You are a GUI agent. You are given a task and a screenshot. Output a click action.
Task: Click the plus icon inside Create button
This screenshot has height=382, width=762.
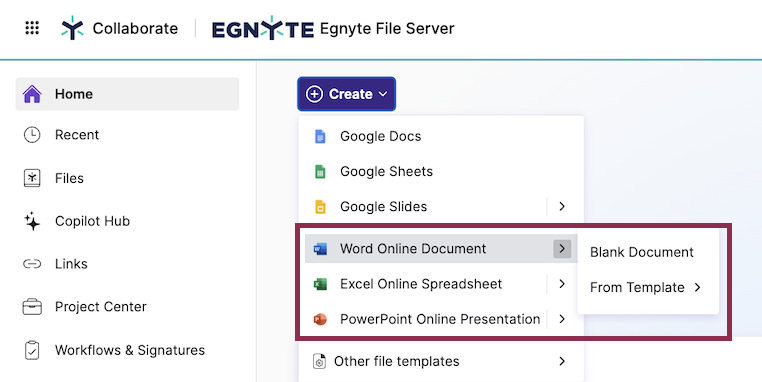point(314,94)
